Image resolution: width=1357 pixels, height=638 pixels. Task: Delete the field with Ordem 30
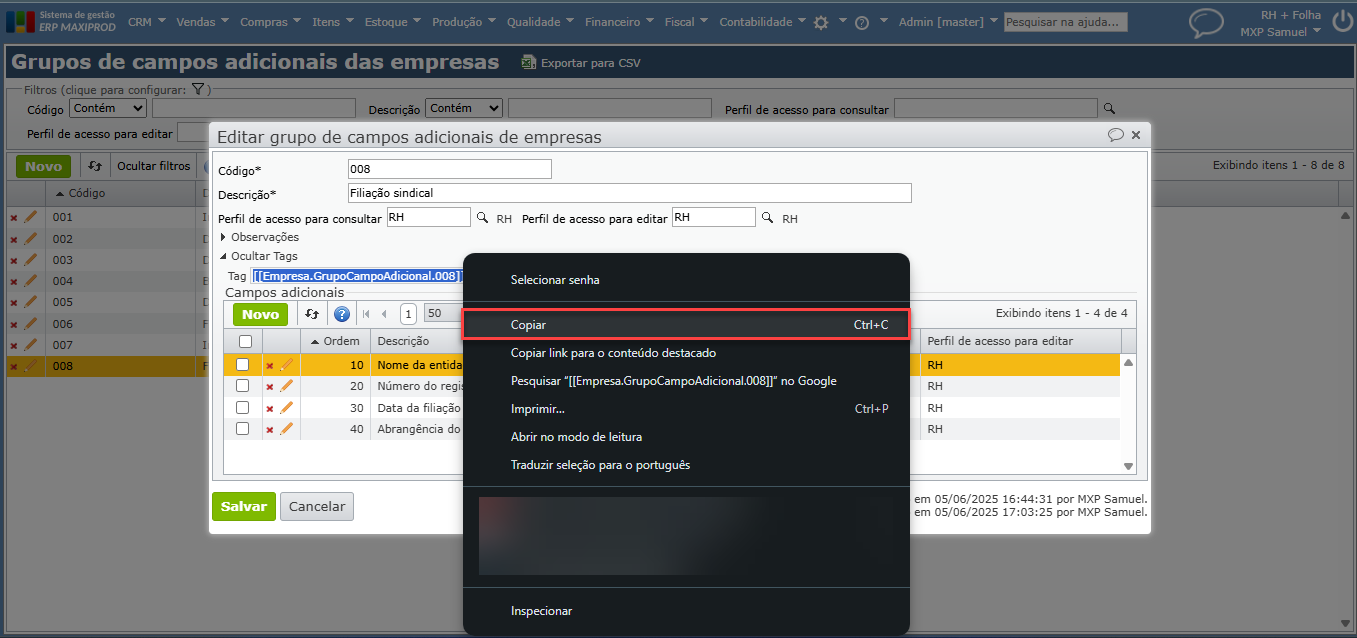coord(270,408)
